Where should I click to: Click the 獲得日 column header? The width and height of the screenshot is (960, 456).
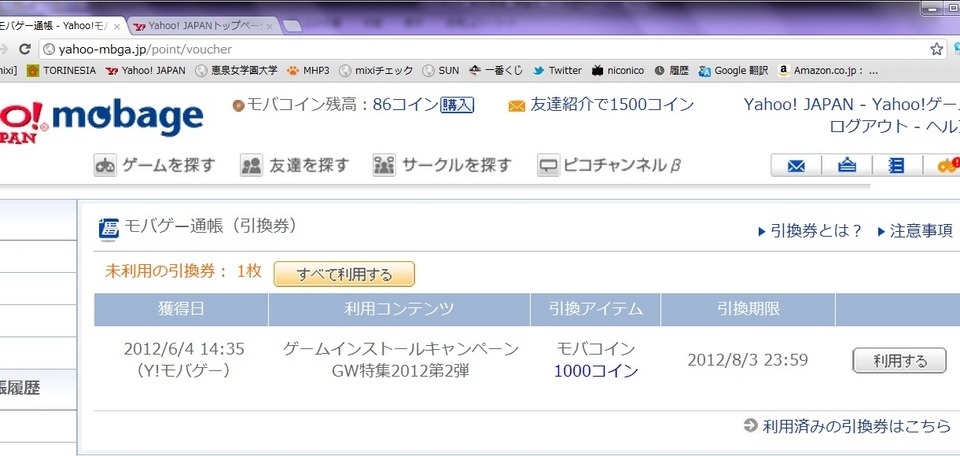click(181, 310)
